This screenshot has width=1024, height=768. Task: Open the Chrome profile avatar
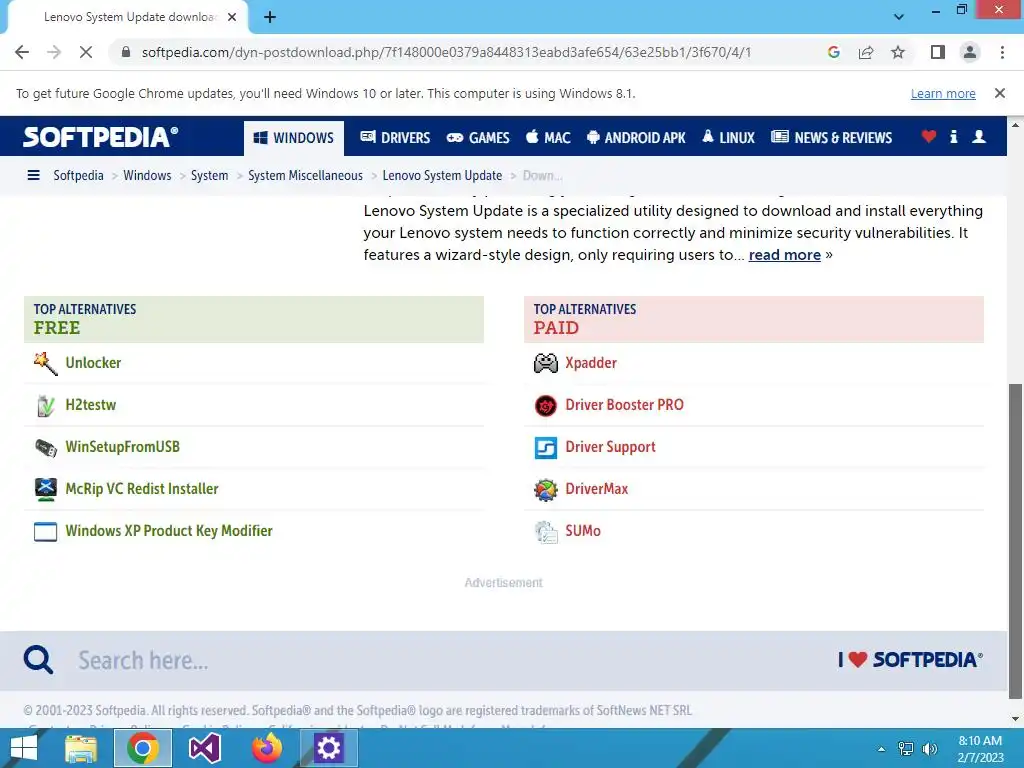970,52
